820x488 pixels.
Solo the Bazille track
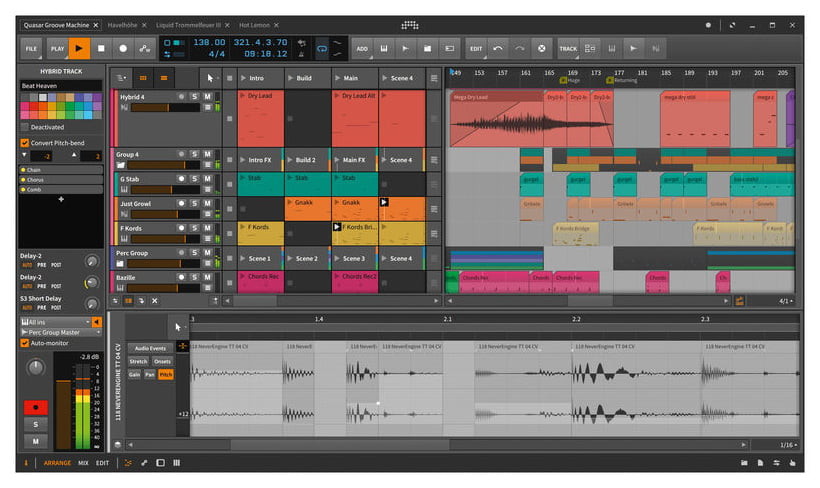tap(194, 277)
